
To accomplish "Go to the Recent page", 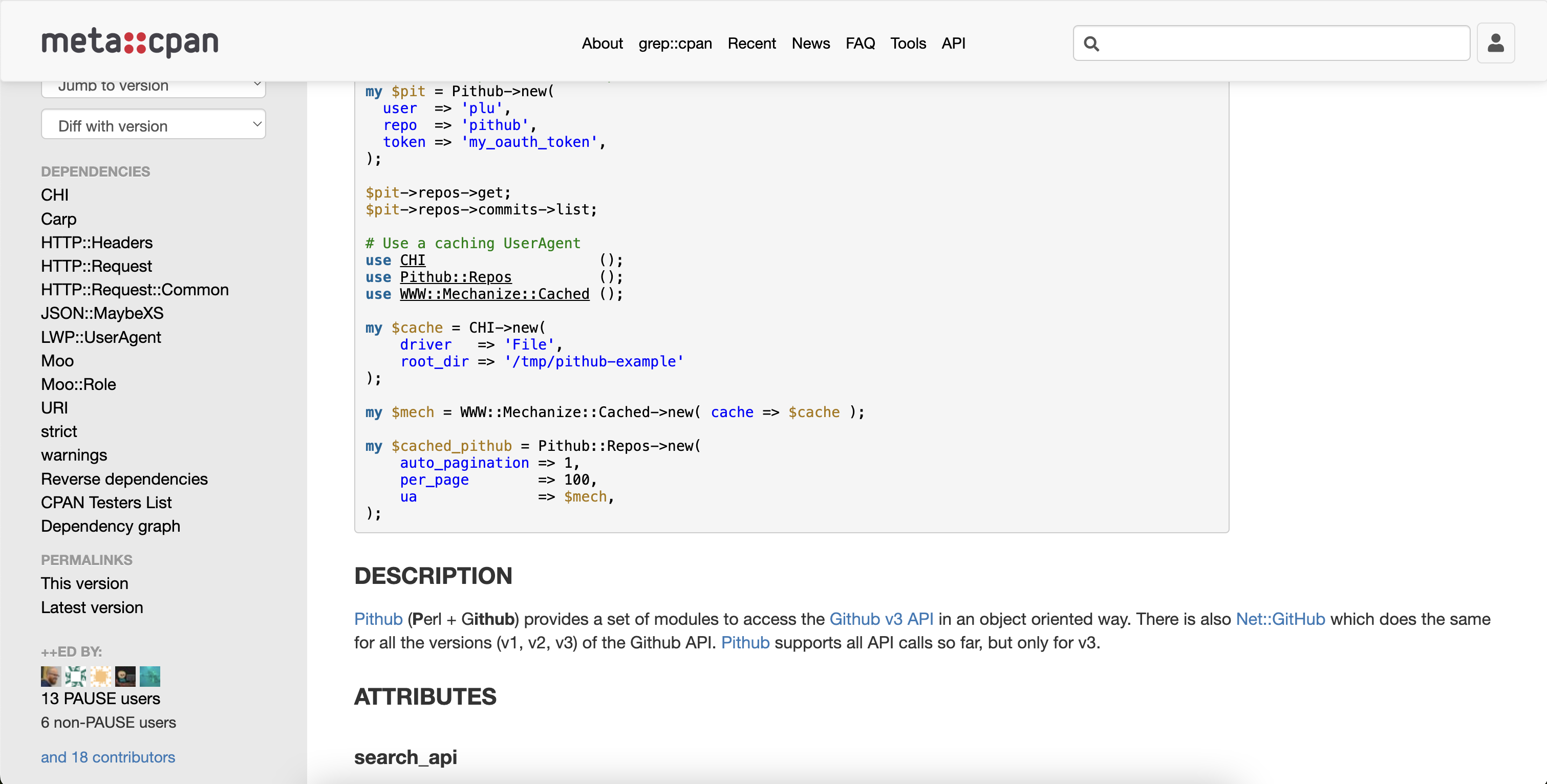I will [x=751, y=43].
